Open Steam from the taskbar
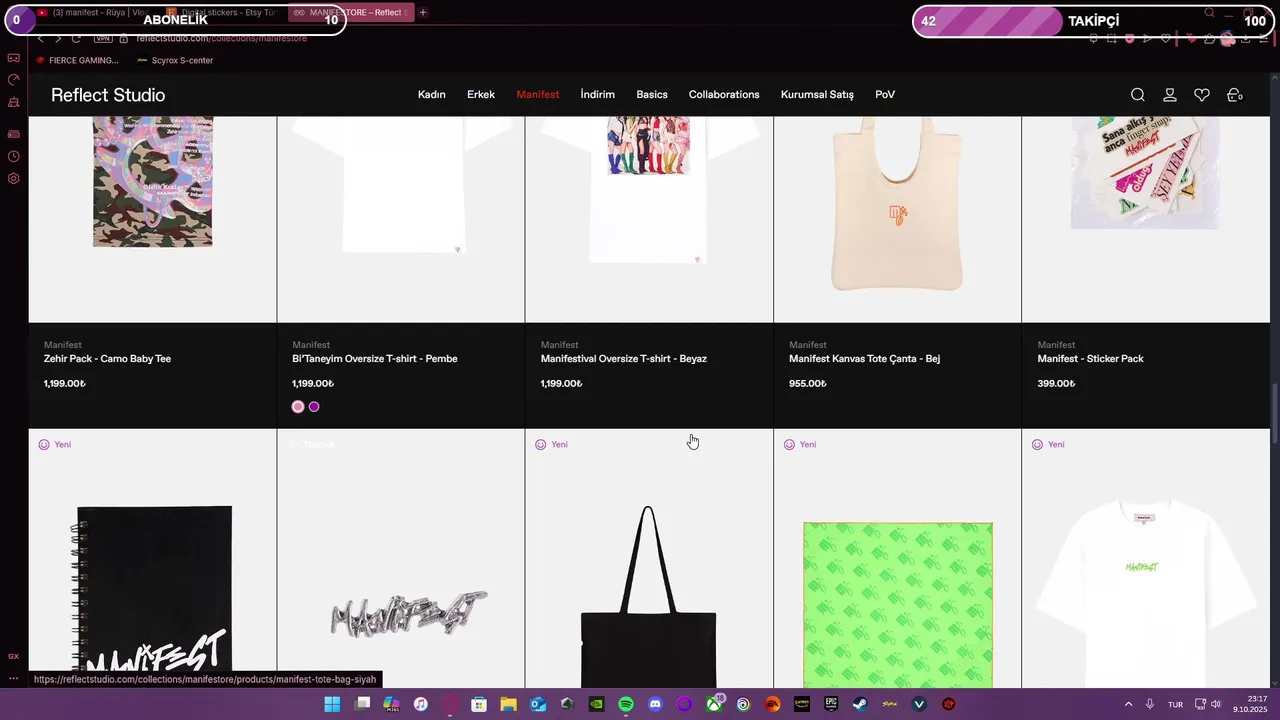 [x=860, y=704]
